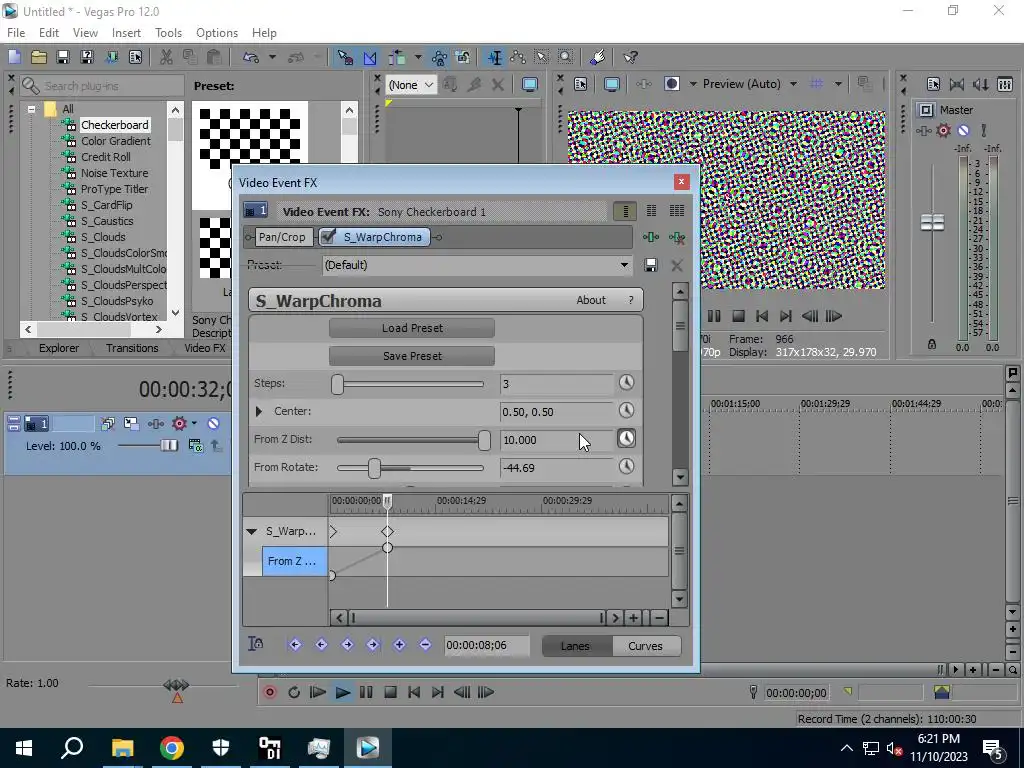The height and width of the screenshot is (768, 1024).
Task: Open the Options menu
Action: (217, 33)
